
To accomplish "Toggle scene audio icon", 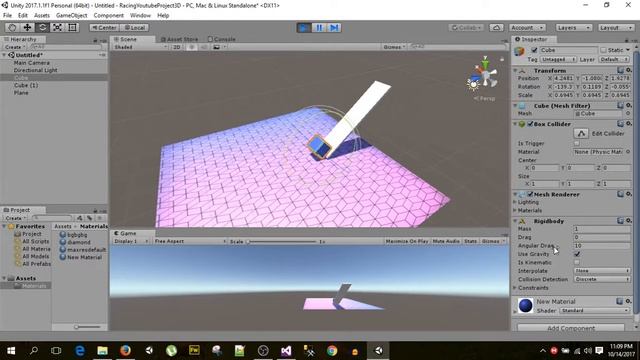I will click(x=204, y=47).
